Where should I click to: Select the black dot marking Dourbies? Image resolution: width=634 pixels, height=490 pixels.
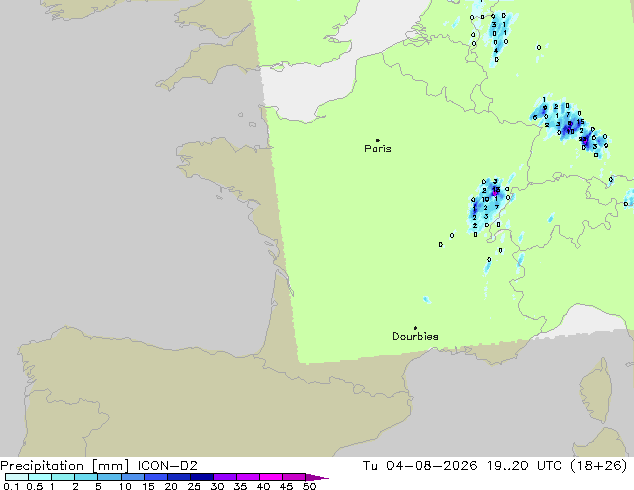click(415, 328)
